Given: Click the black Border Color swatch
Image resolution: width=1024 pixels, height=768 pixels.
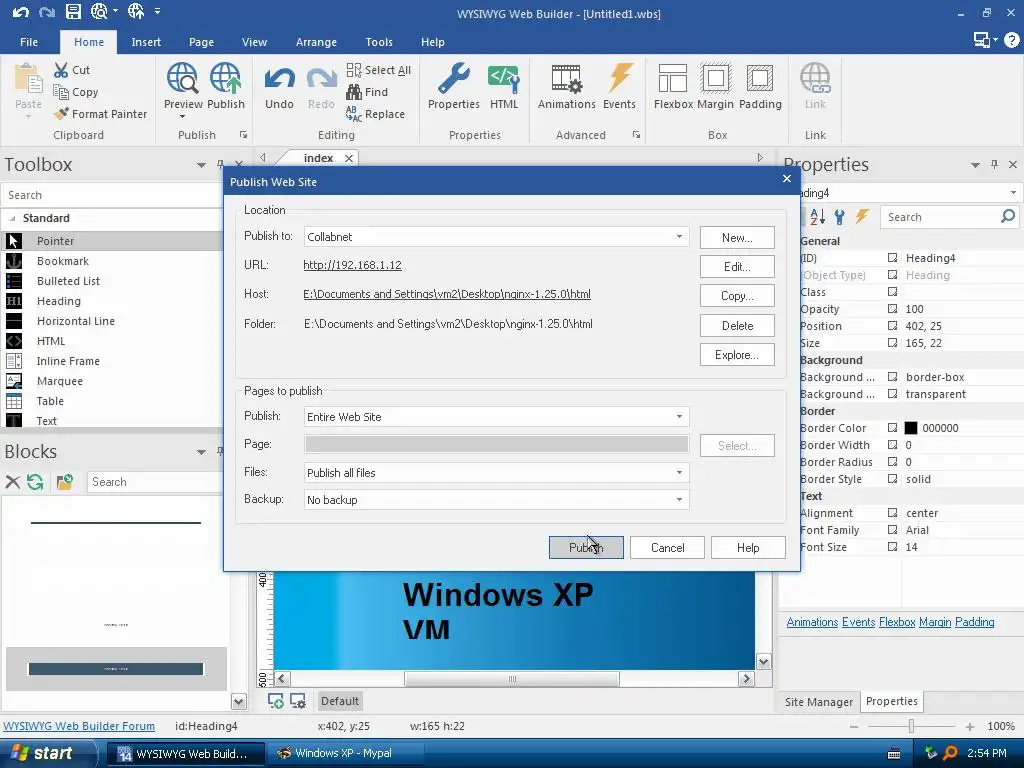Looking at the screenshot, I should 910,428.
